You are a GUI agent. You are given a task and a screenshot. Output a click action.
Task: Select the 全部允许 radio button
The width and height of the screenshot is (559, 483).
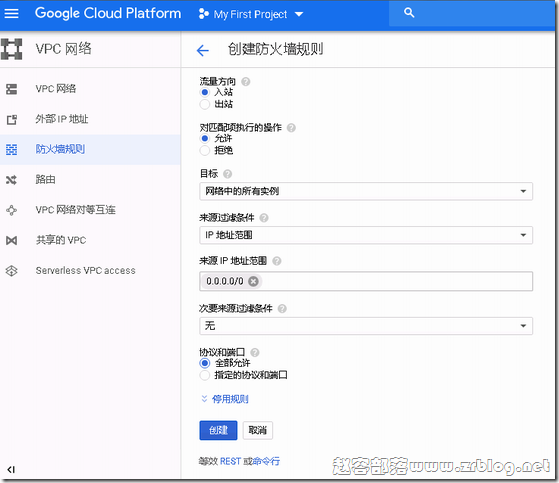(205, 363)
